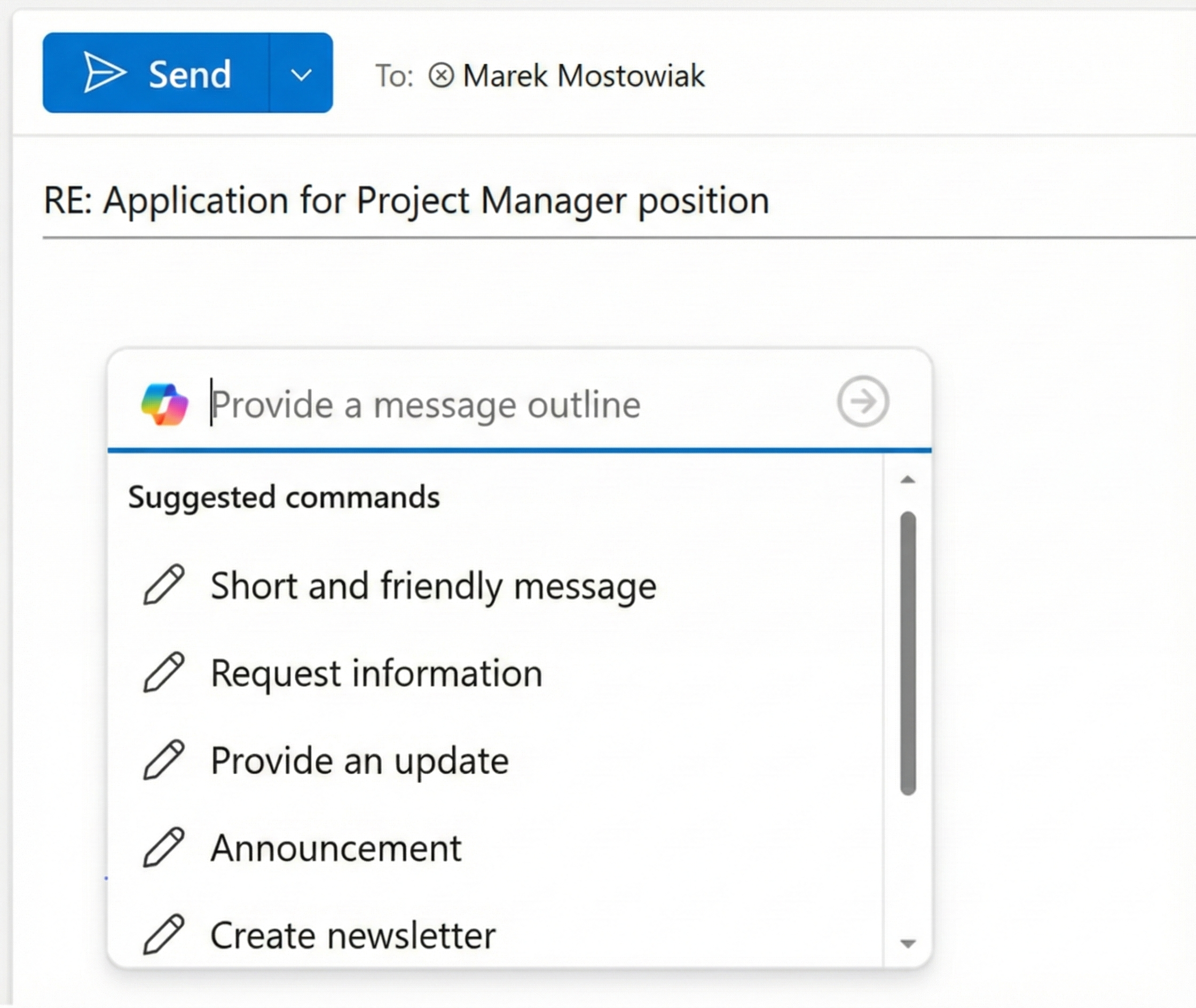Click pencil icon beside Create newsletter
This screenshot has height=1008, width=1196.
163,934
